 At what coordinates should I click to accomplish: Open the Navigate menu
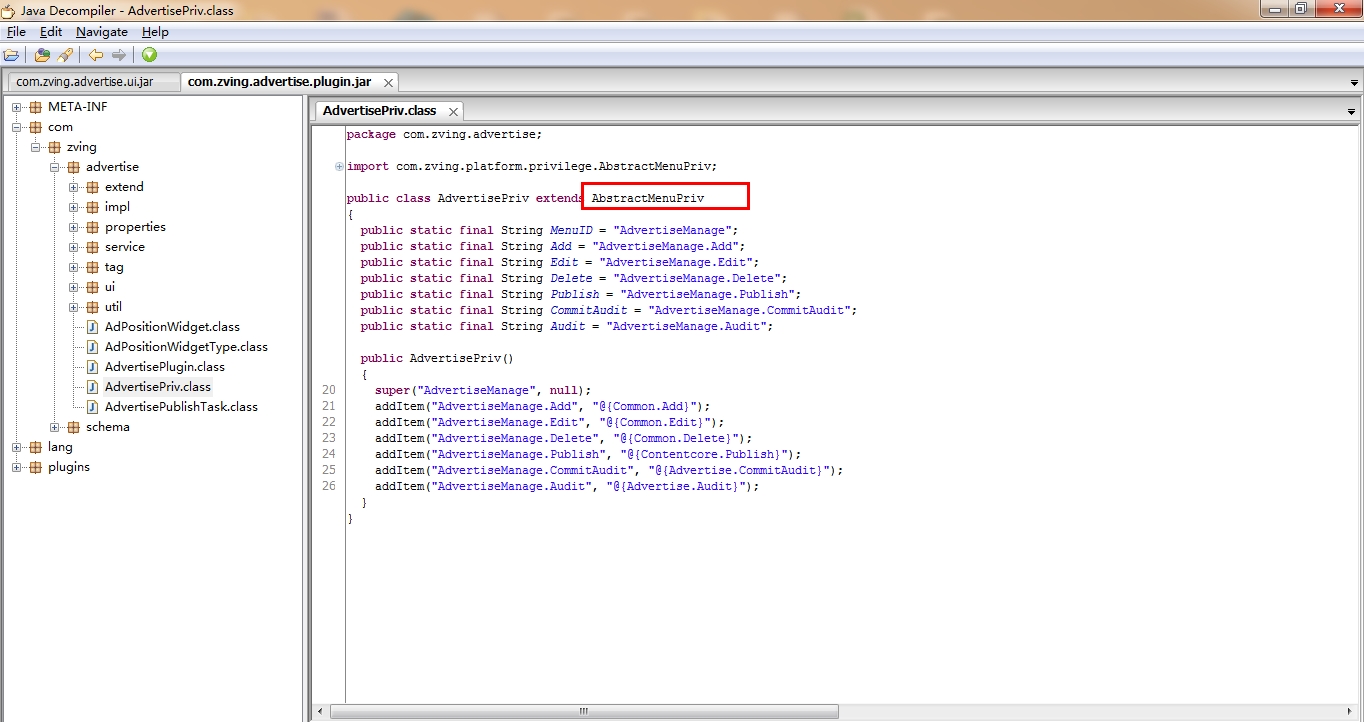coord(101,32)
